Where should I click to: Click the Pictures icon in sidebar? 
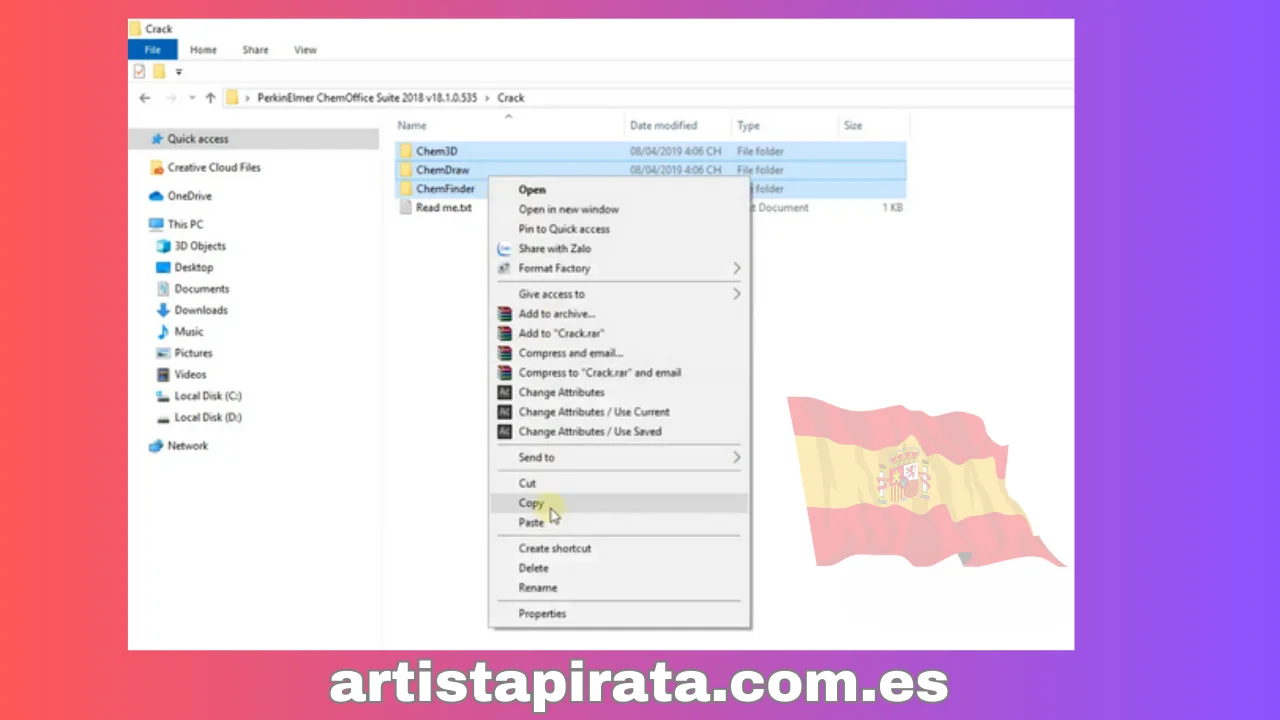tap(164, 353)
